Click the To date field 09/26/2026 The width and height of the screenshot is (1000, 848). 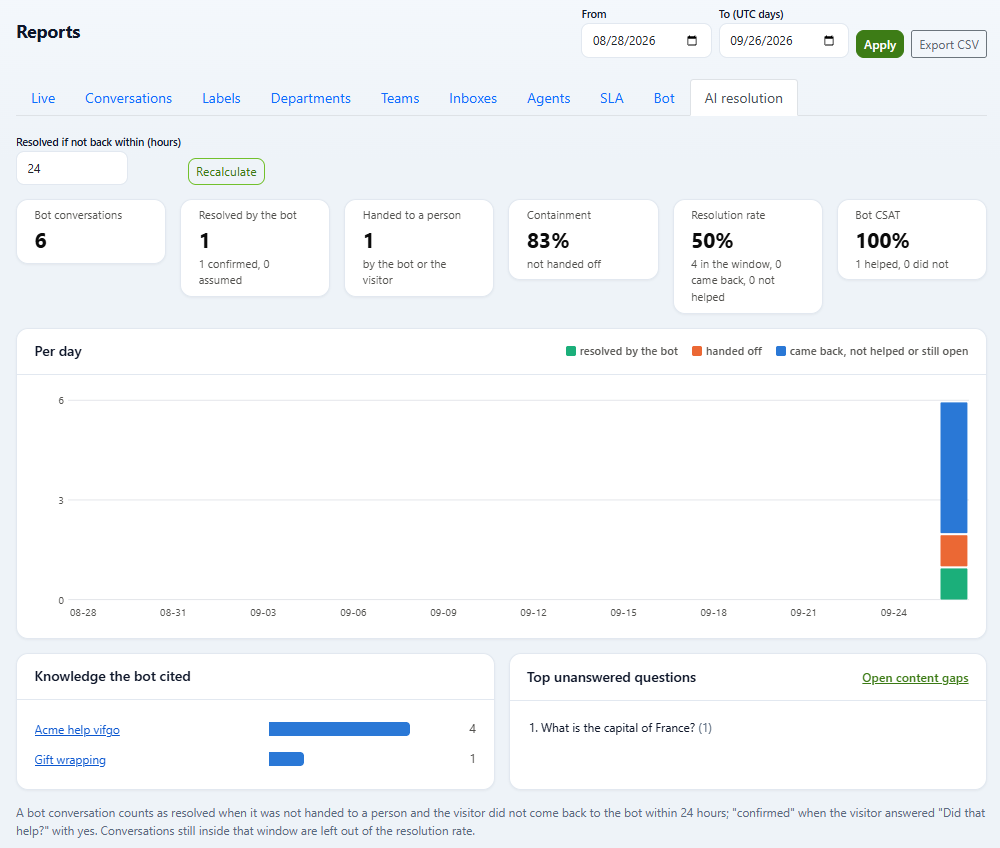point(783,41)
